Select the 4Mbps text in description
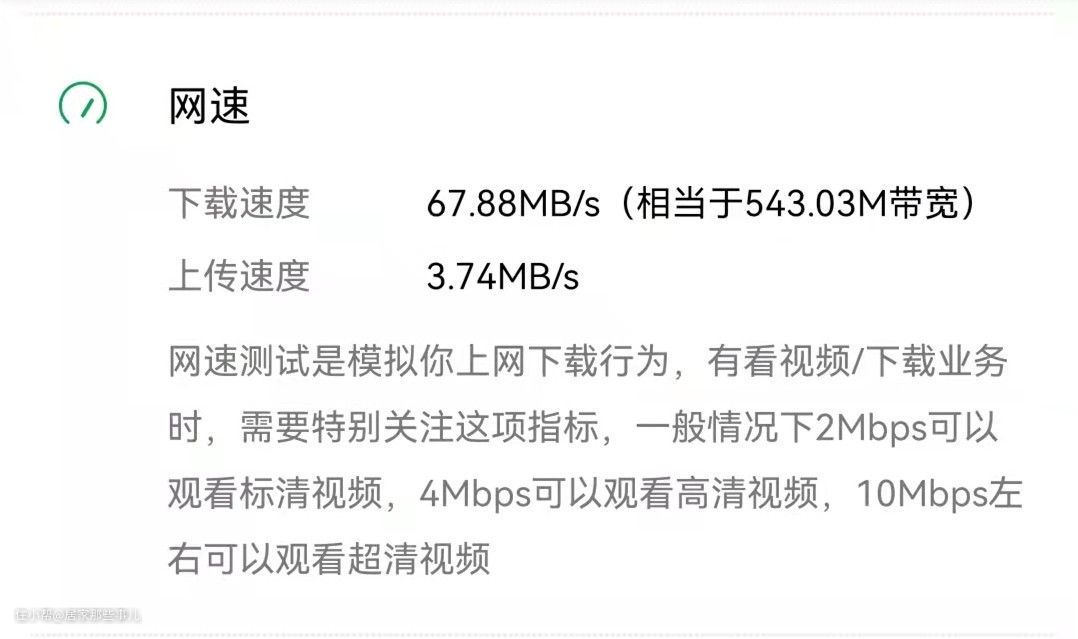Viewport: 1078px width, 639px height. (x=475, y=493)
